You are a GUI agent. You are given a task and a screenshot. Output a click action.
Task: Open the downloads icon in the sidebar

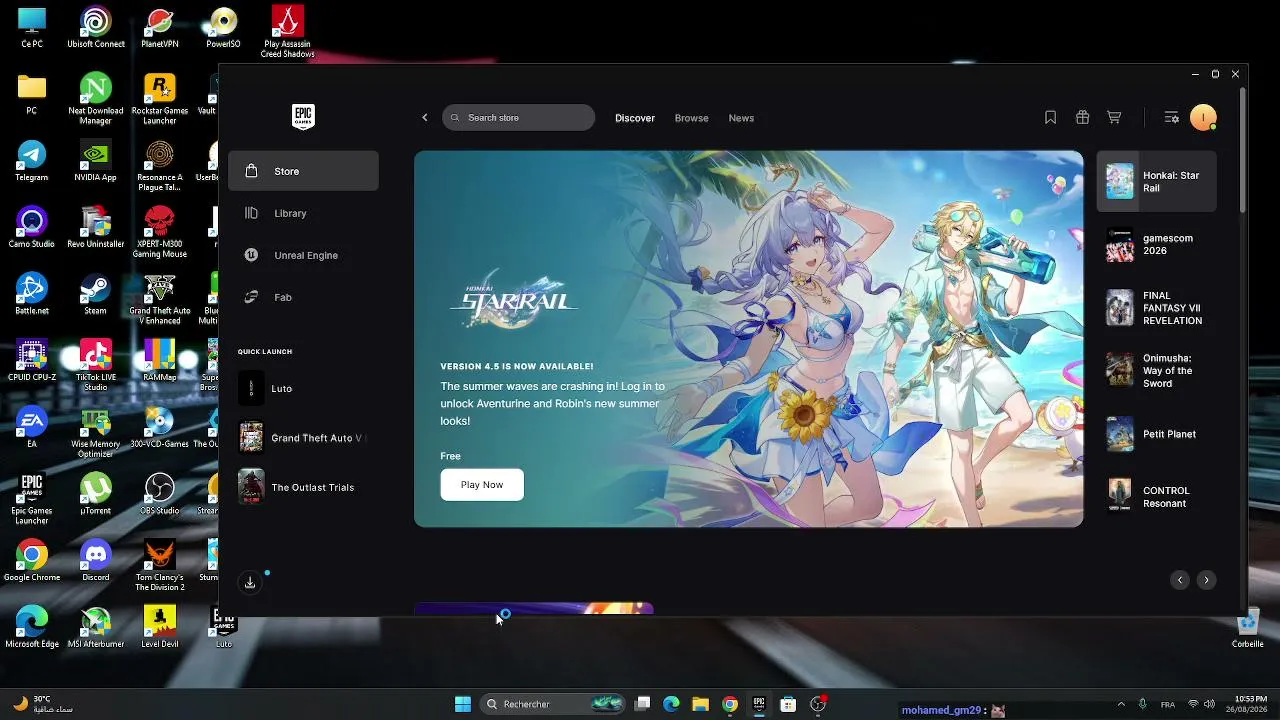coord(250,583)
